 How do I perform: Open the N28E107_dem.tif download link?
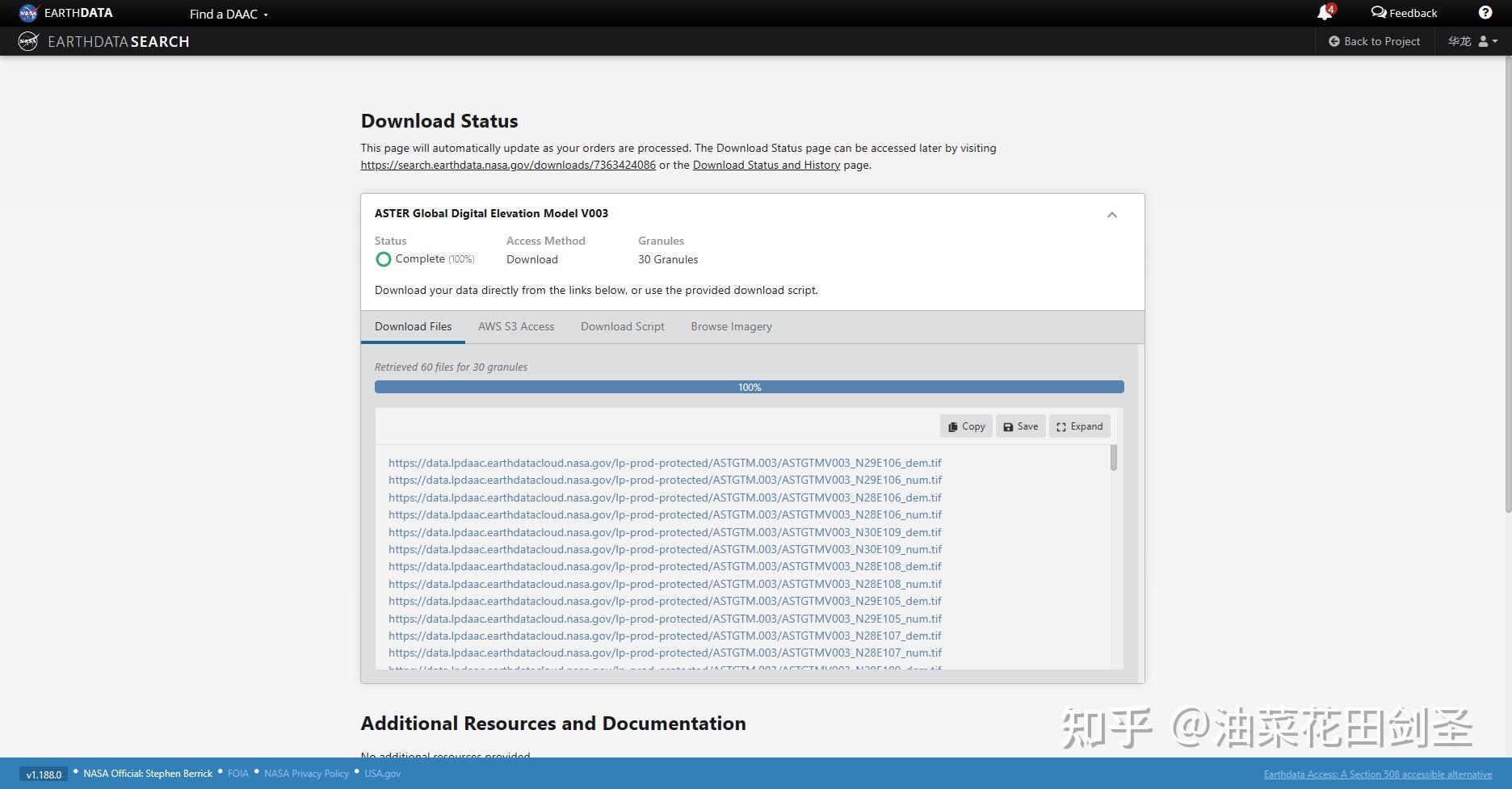(x=665, y=636)
